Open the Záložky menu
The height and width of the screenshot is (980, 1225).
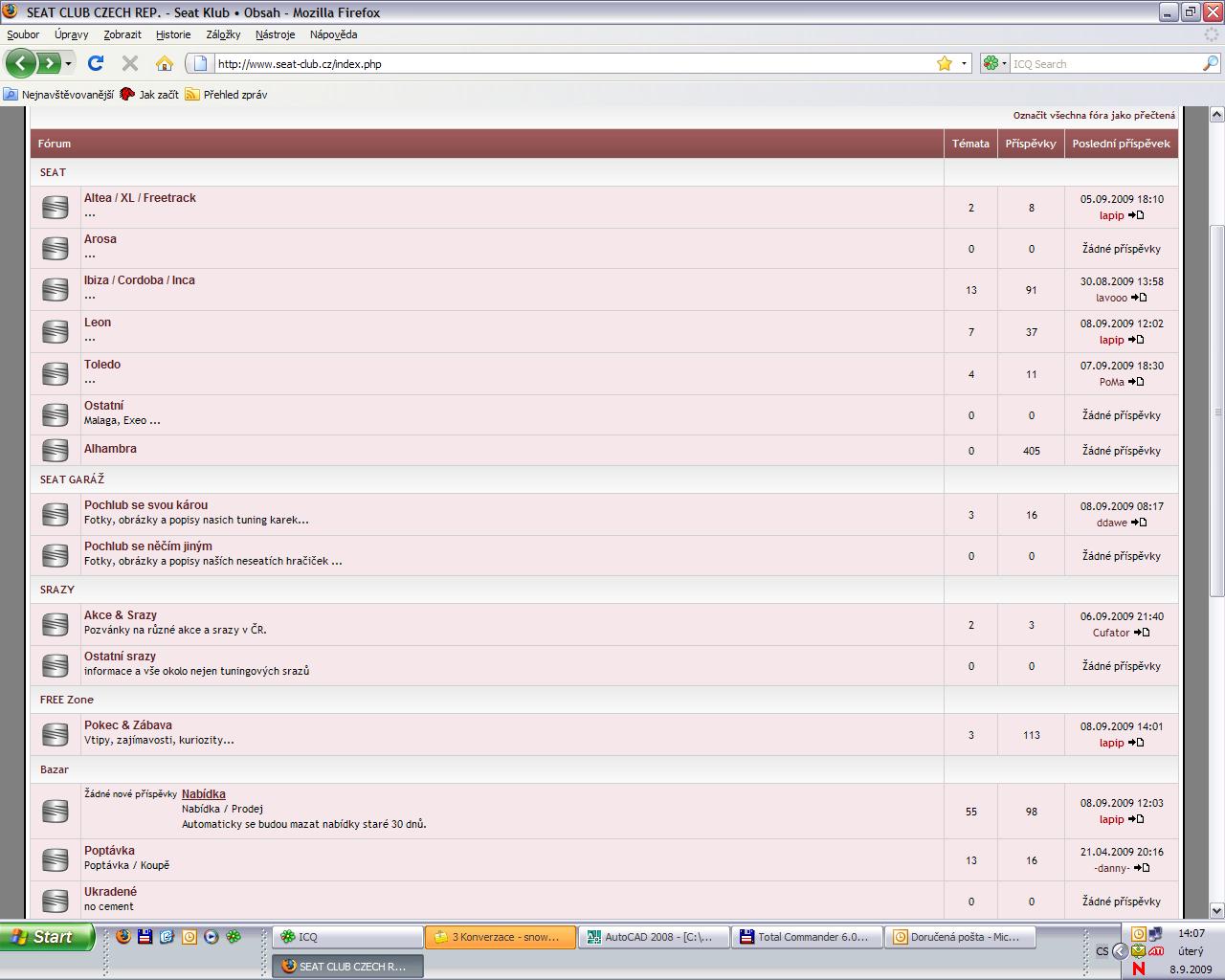tap(223, 34)
